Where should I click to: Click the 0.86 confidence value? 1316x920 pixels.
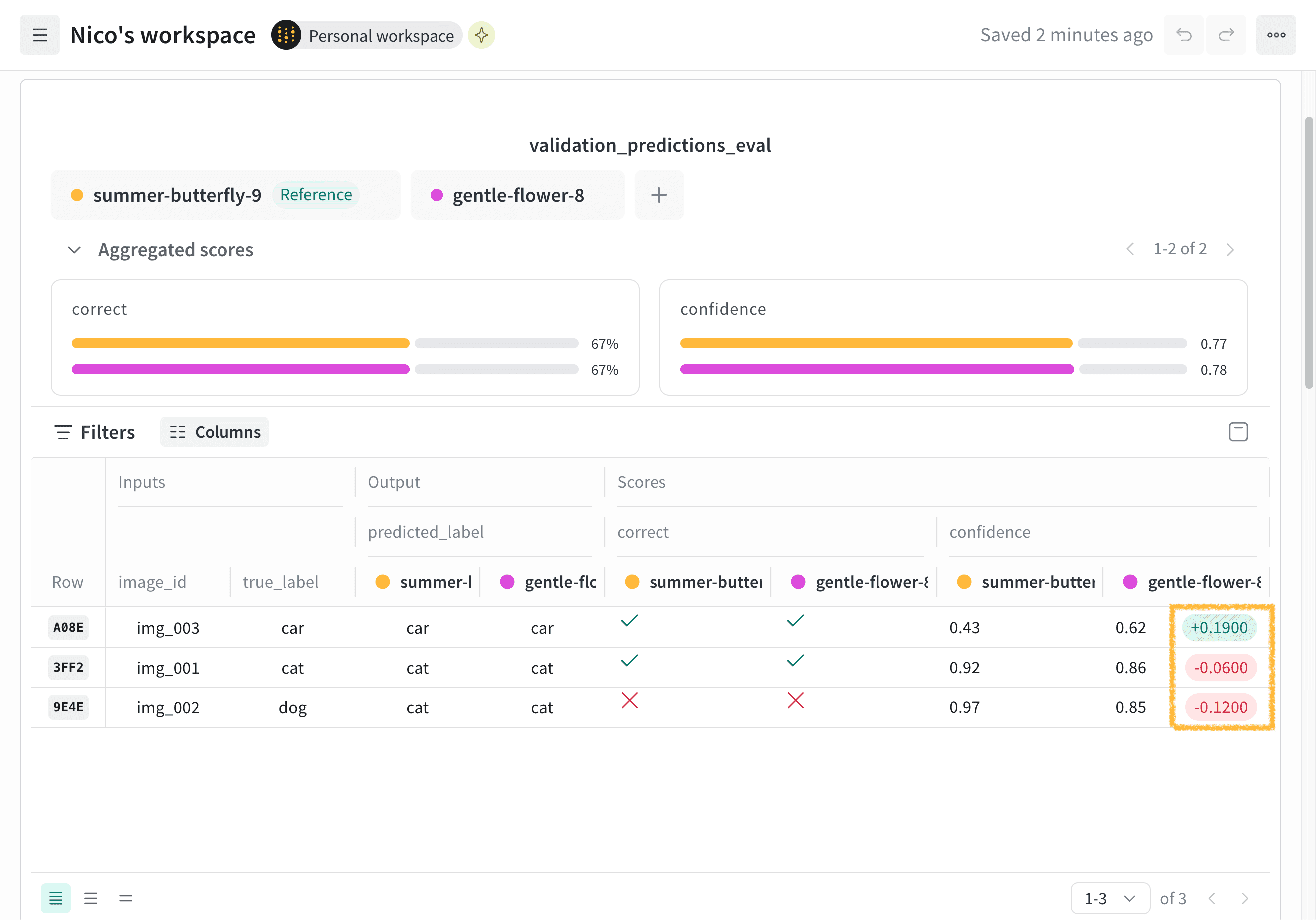pos(1131,667)
